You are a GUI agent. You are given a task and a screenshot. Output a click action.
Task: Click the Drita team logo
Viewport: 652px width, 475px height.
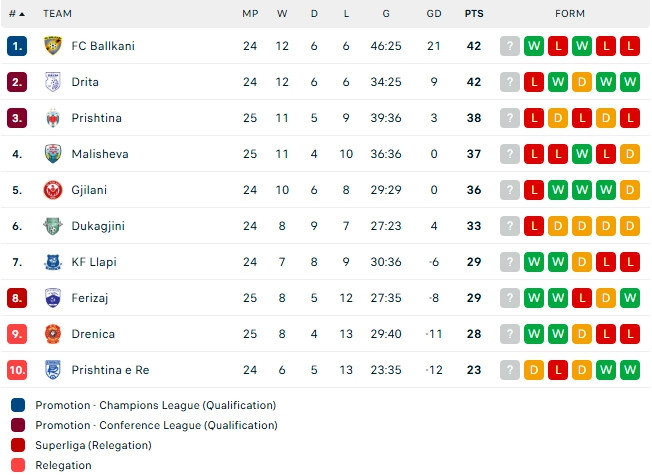[x=53, y=82]
